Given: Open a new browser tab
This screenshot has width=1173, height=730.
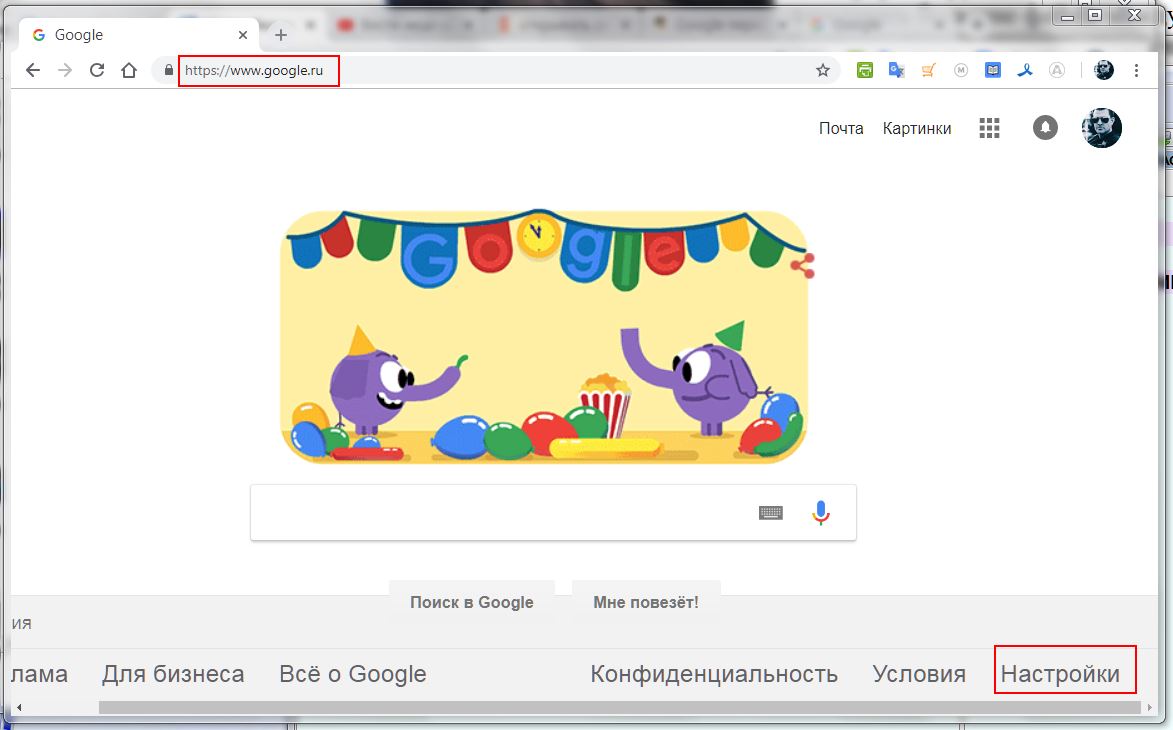Looking at the screenshot, I should (x=281, y=34).
